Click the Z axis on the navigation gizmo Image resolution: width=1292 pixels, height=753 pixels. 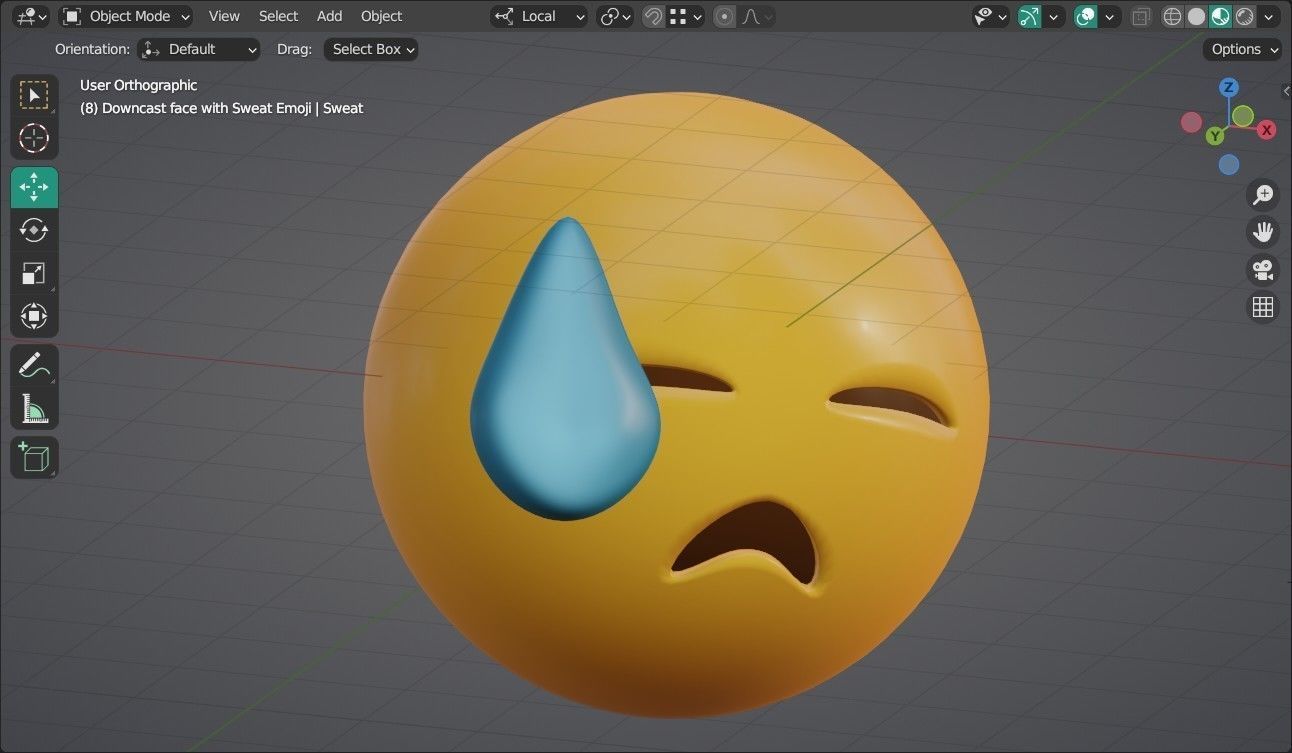pyautogui.click(x=1228, y=87)
